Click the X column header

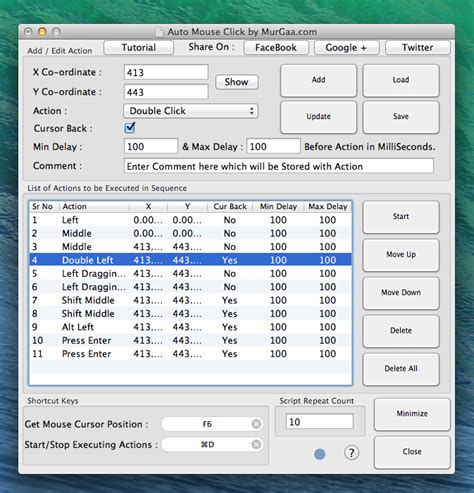[x=148, y=207]
